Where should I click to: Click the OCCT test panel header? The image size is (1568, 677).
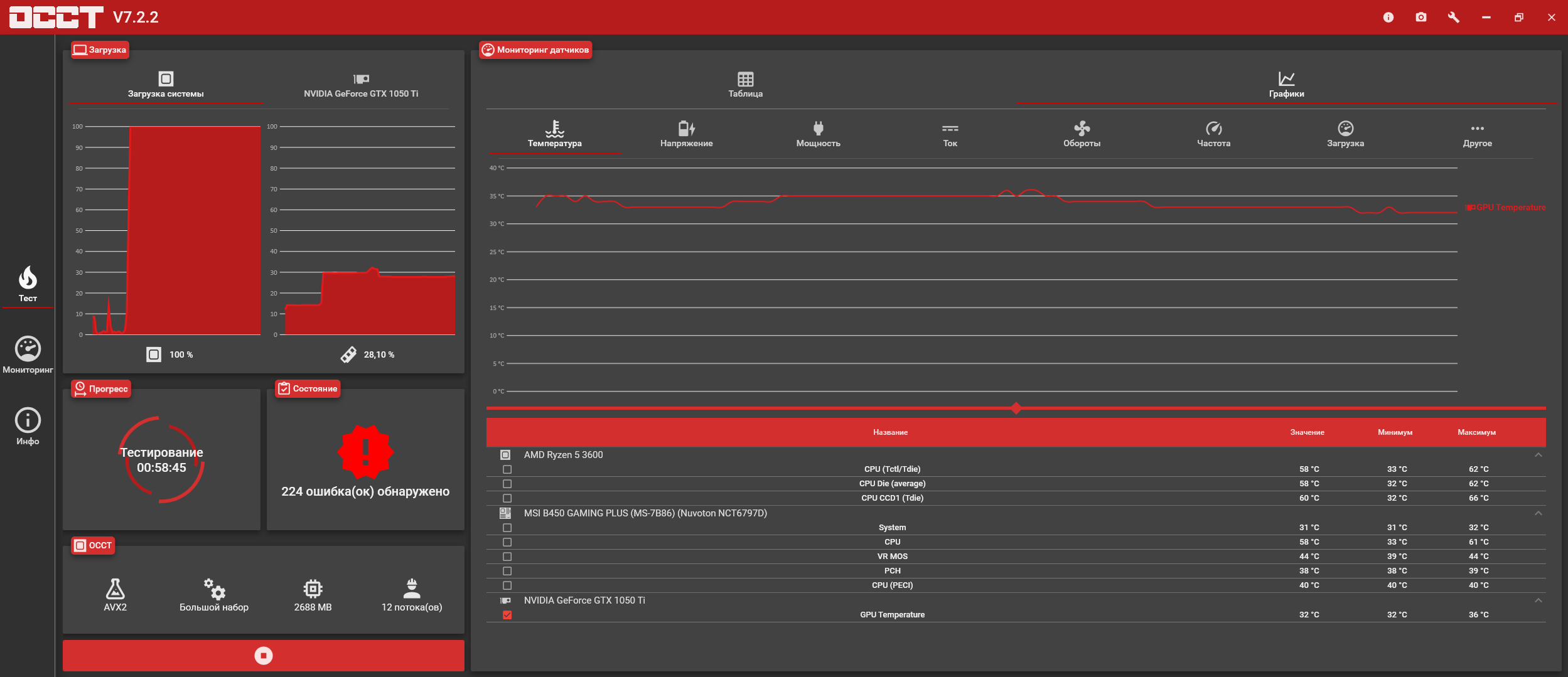pyautogui.click(x=93, y=545)
